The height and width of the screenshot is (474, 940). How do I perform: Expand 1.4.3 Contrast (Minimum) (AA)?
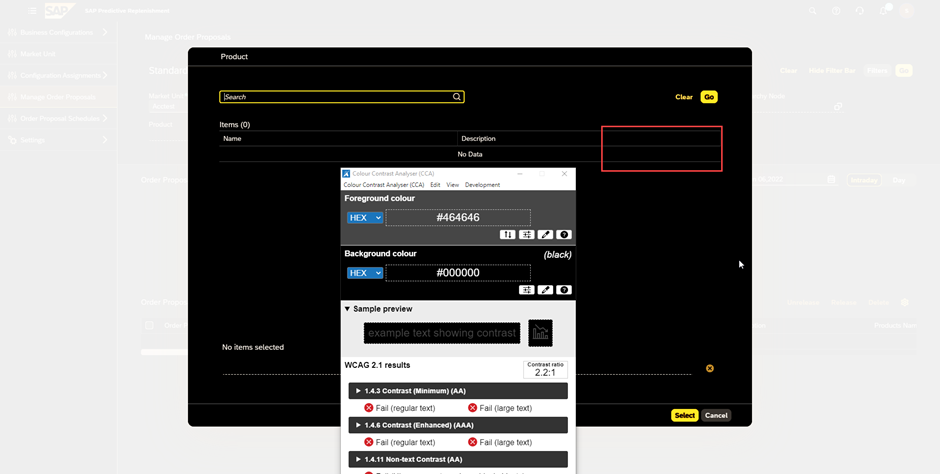(458, 391)
